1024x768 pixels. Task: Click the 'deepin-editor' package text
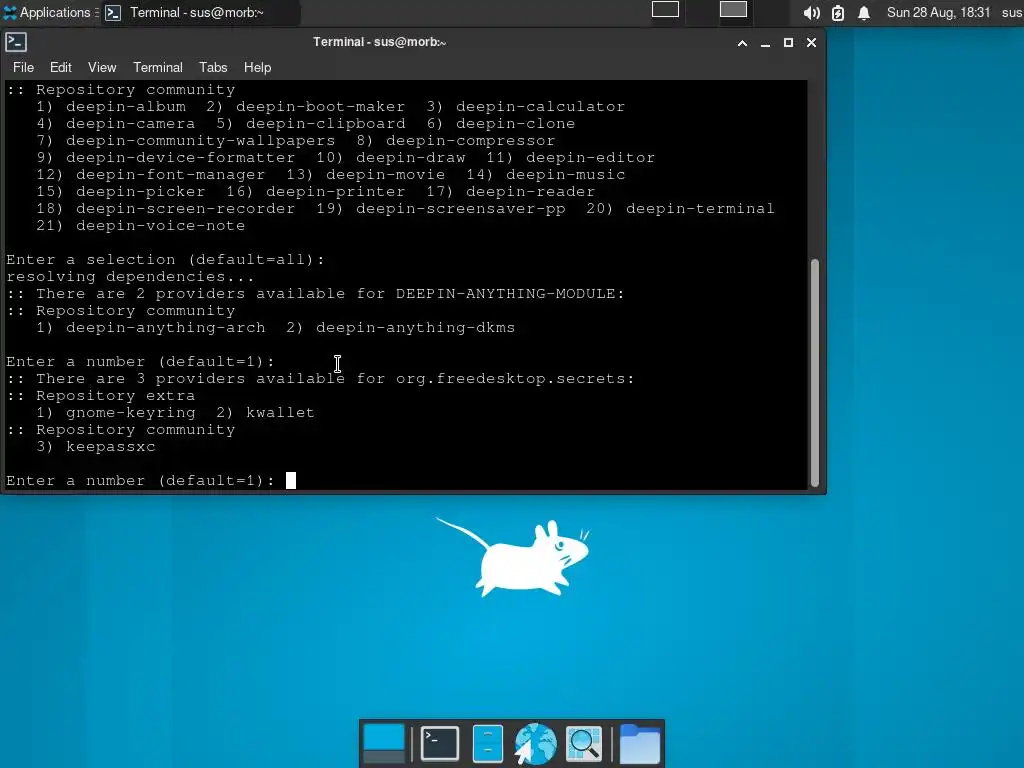coord(590,158)
